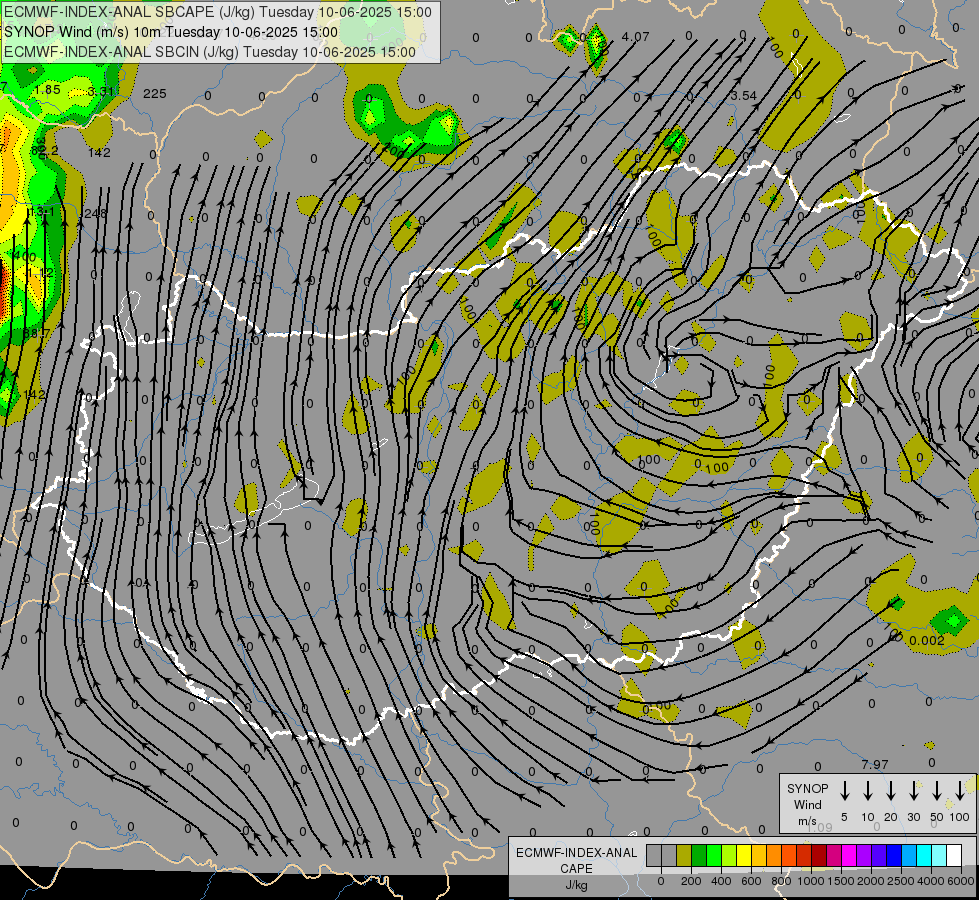
Task: Click the 30 label in wind legend
Action: point(913,817)
